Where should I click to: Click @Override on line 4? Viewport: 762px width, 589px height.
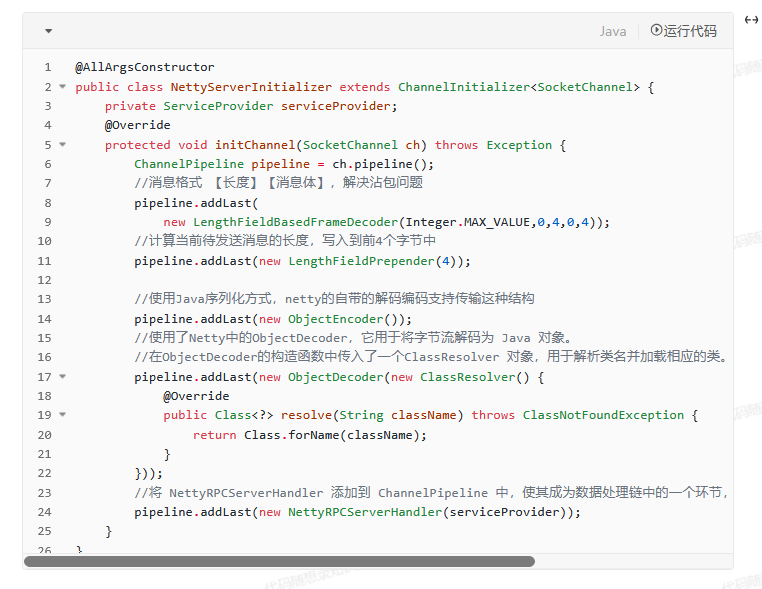click(x=138, y=125)
